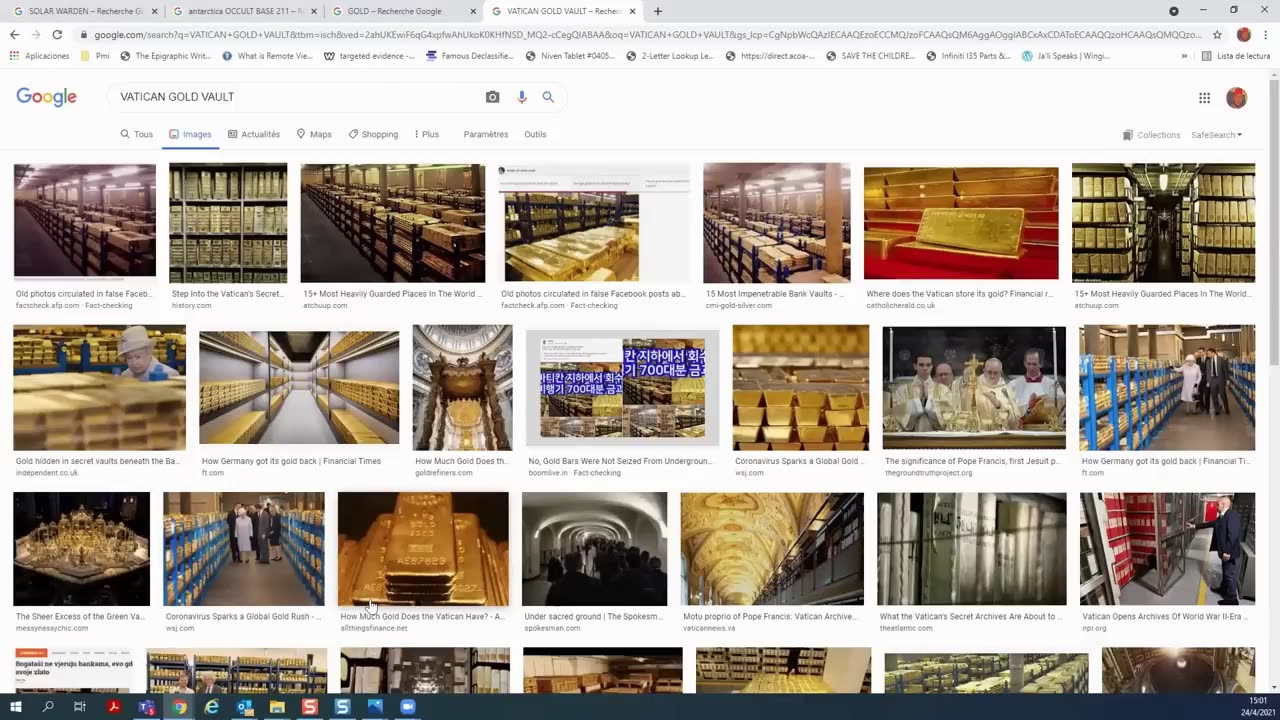Image resolution: width=1280 pixels, height=720 pixels.
Task: Select the Tous search tab
Action: click(137, 134)
